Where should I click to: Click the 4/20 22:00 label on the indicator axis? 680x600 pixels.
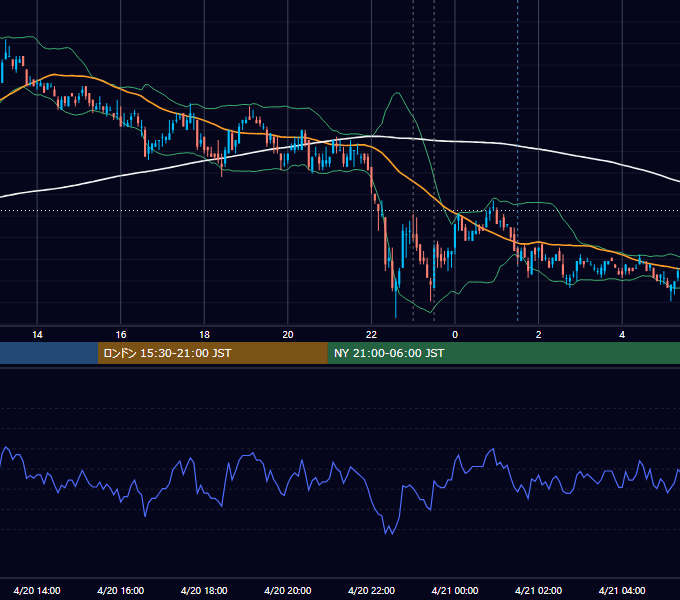tap(371, 590)
